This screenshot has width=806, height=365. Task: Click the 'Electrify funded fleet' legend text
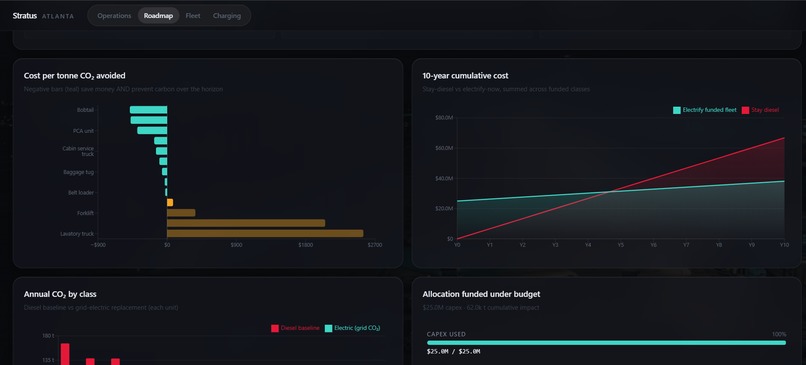709,110
